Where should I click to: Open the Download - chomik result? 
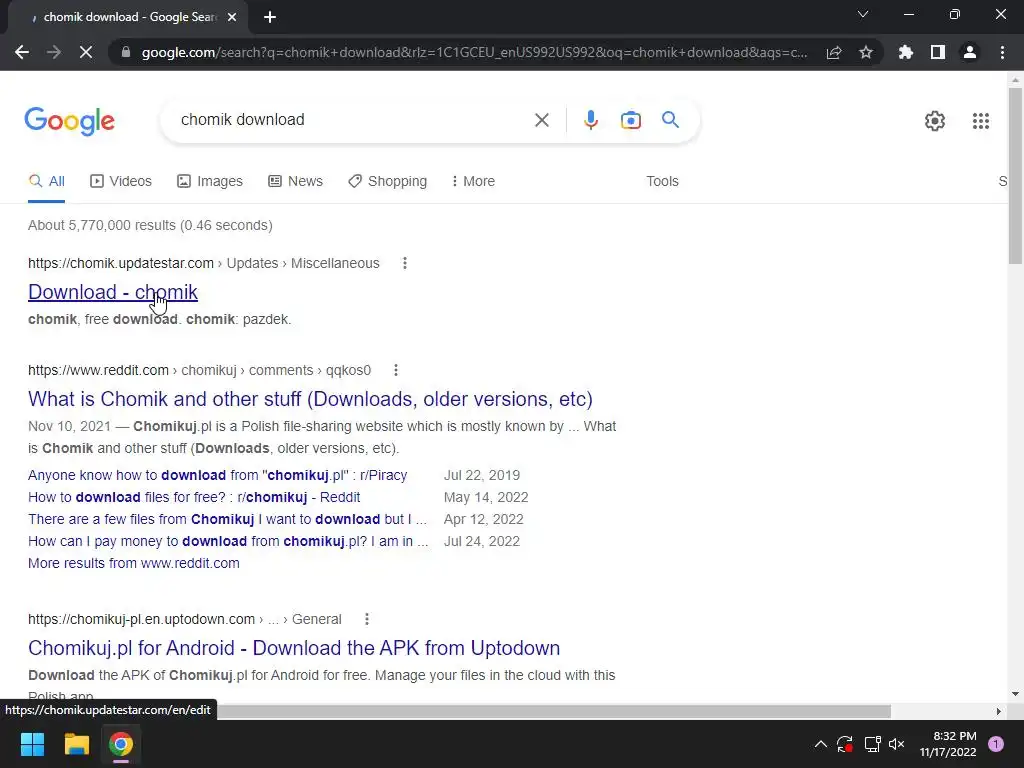pos(113,293)
